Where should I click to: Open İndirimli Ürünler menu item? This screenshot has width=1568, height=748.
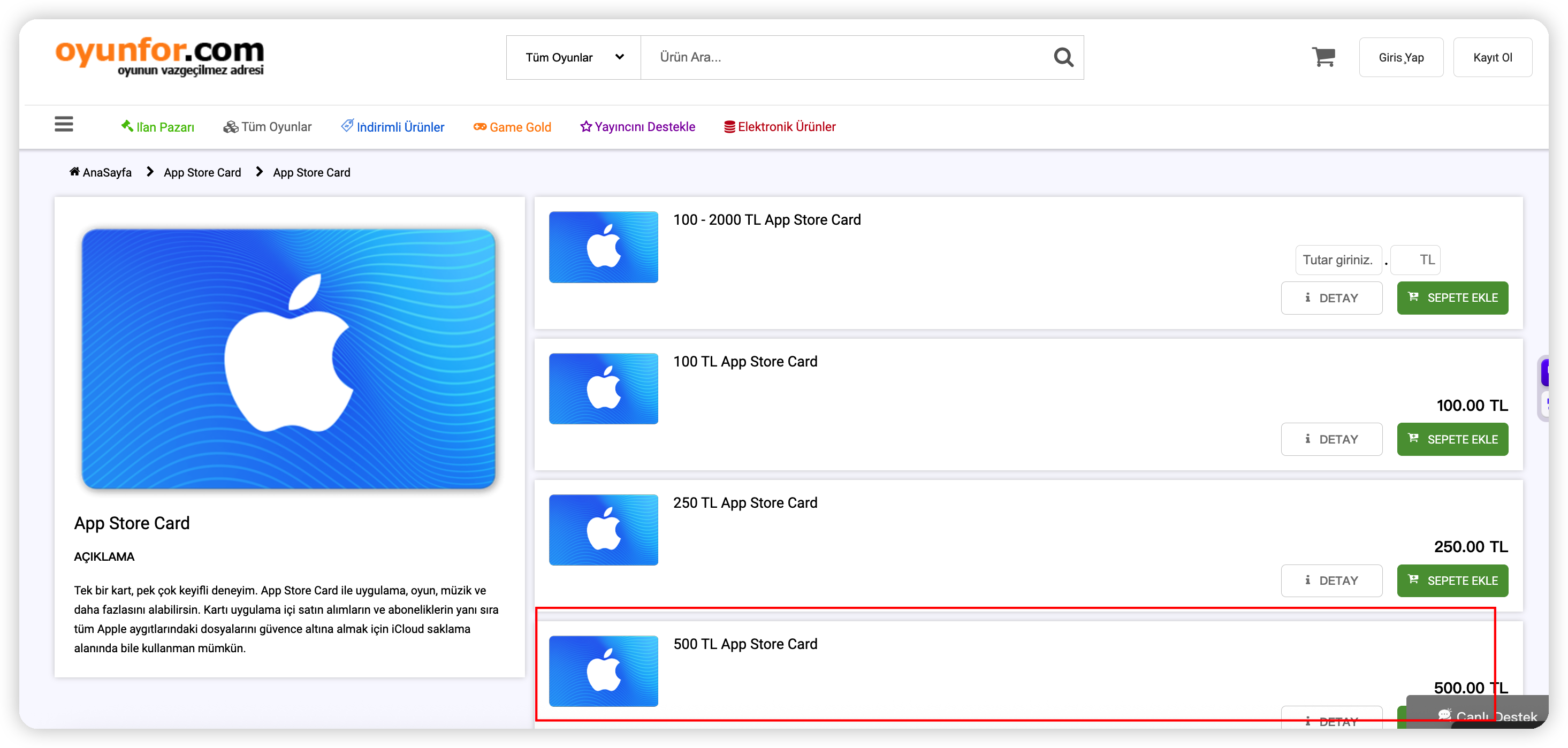(x=393, y=127)
